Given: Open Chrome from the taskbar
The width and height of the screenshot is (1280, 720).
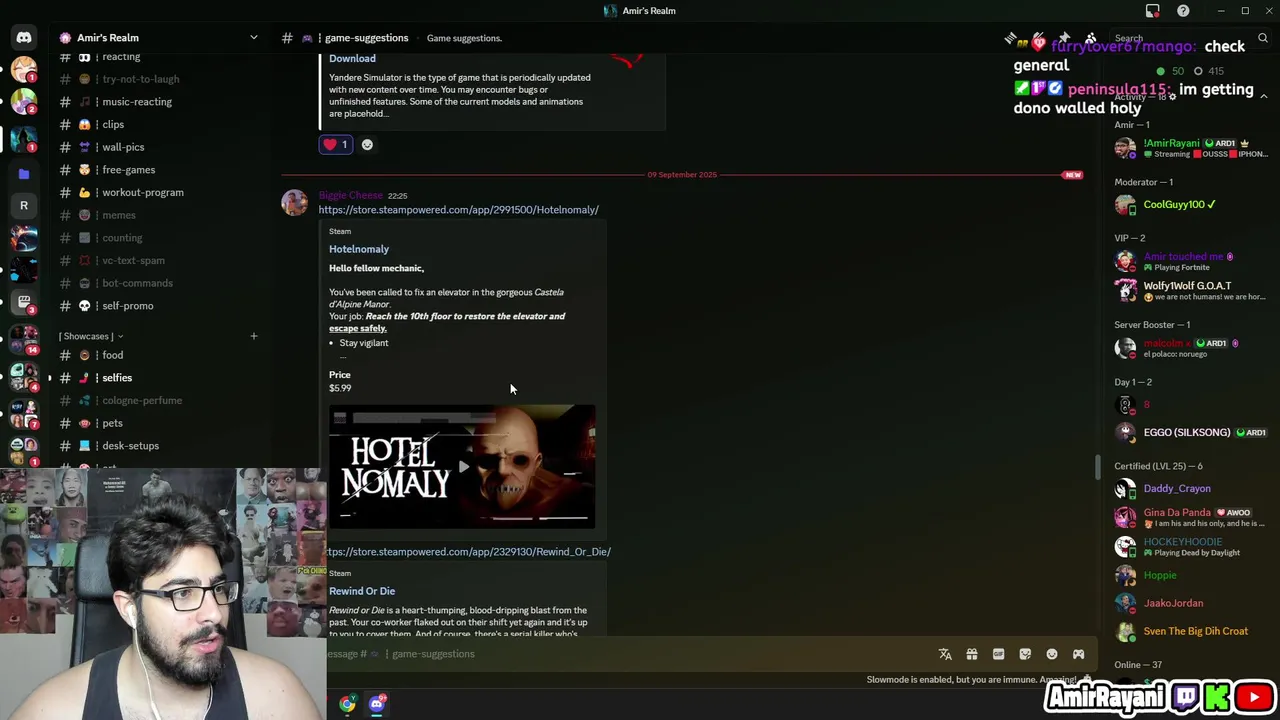Looking at the screenshot, I should [x=347, y=704].
